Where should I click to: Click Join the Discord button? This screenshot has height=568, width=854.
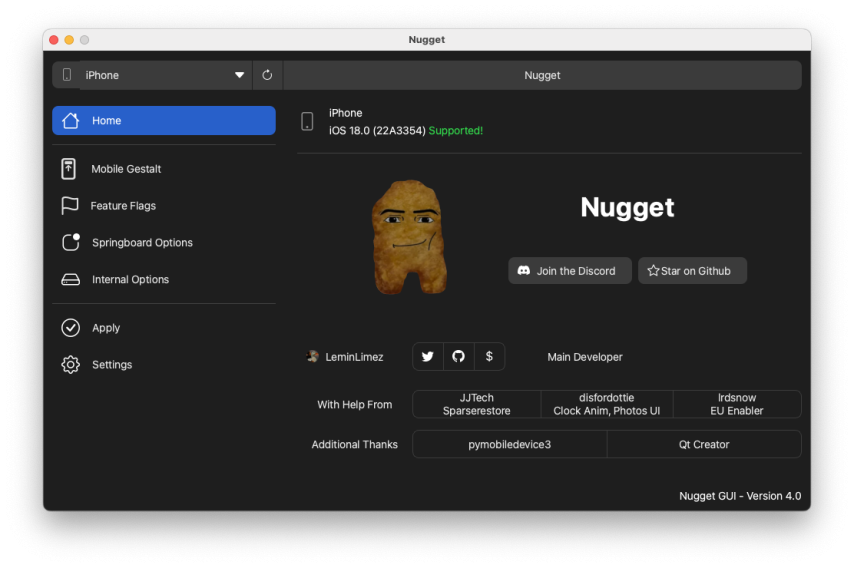570,271
